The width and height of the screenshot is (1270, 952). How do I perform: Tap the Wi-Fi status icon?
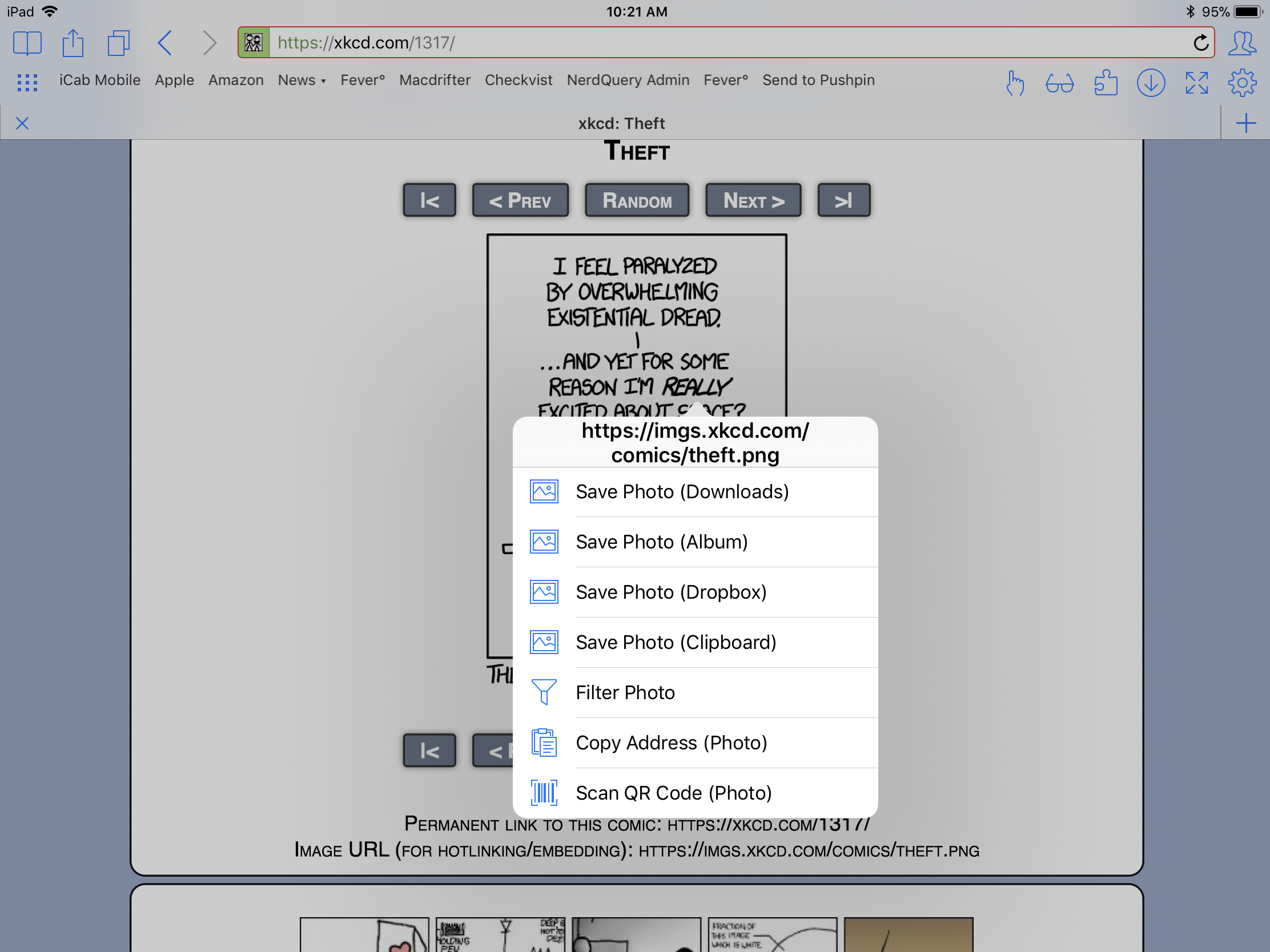click(x=50, y=11)
